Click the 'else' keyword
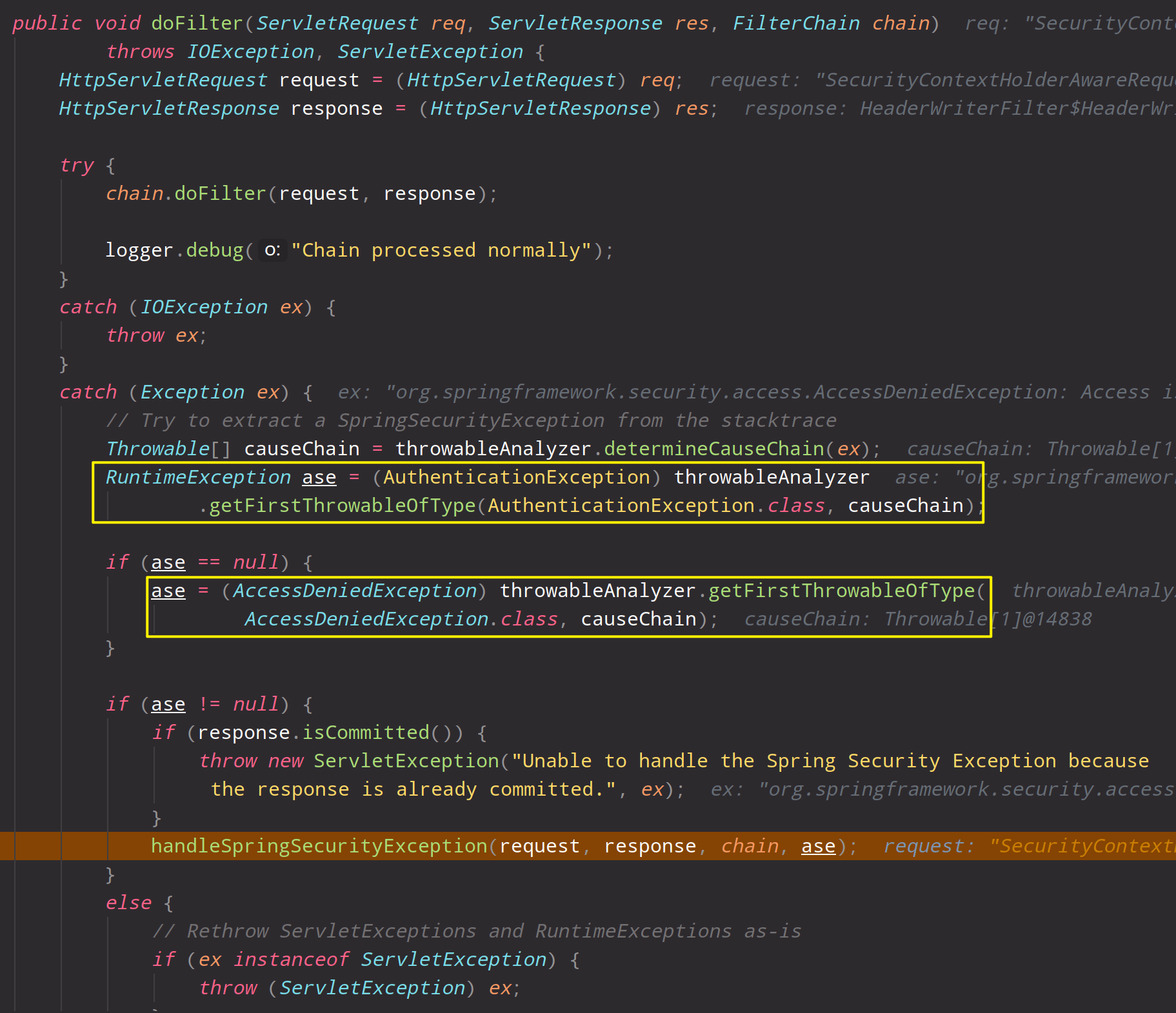This screenshot has width=1176, height=1013. (x=128, y=903)
